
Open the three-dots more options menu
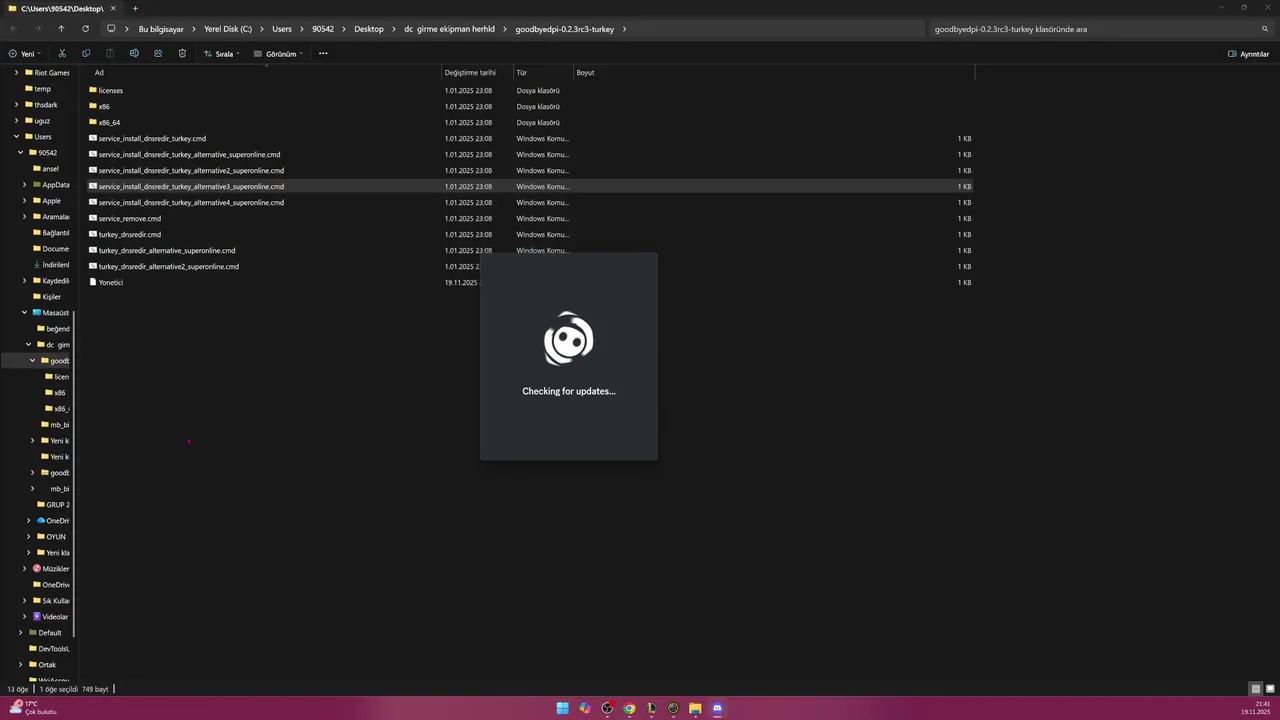click(323, 53)
